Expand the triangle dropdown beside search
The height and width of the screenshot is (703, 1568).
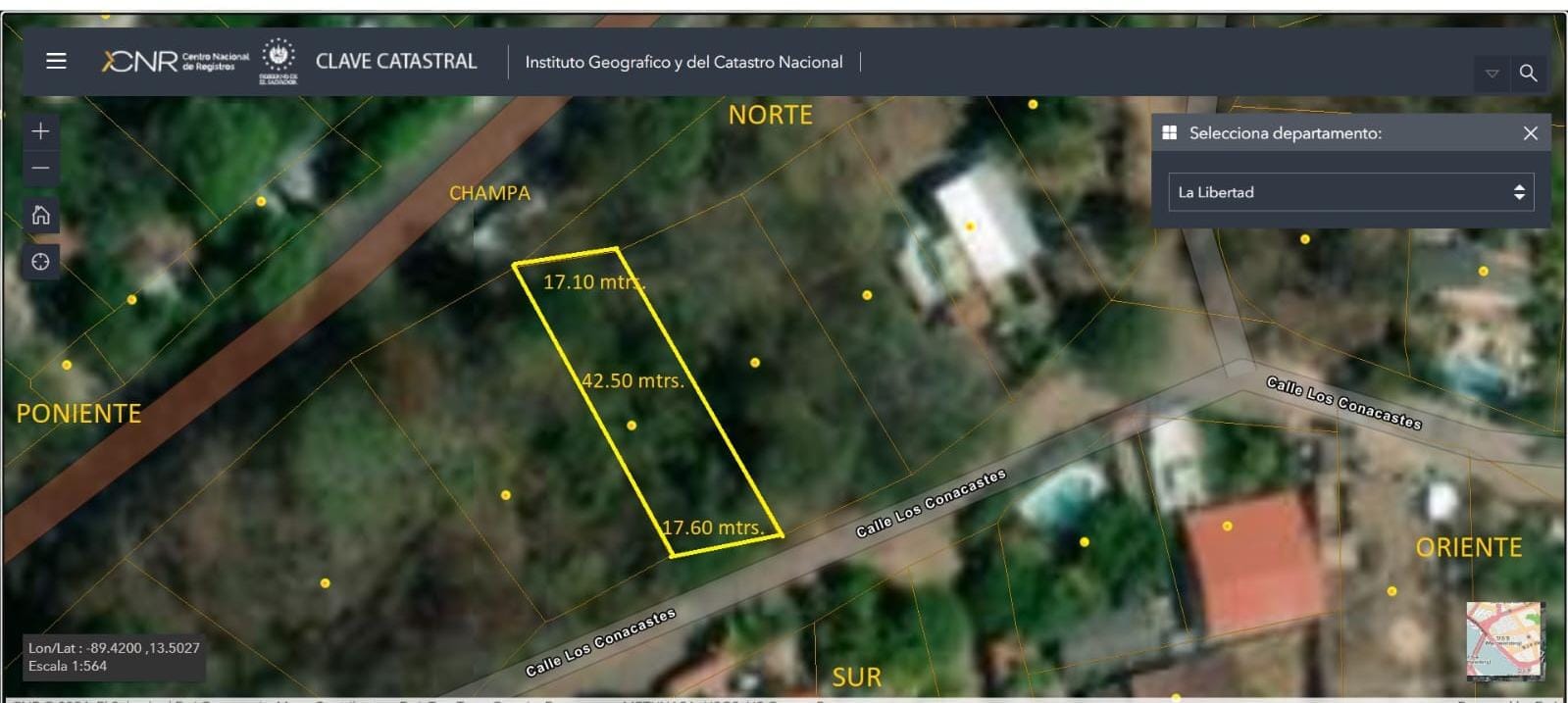(x=1492, y=74)
